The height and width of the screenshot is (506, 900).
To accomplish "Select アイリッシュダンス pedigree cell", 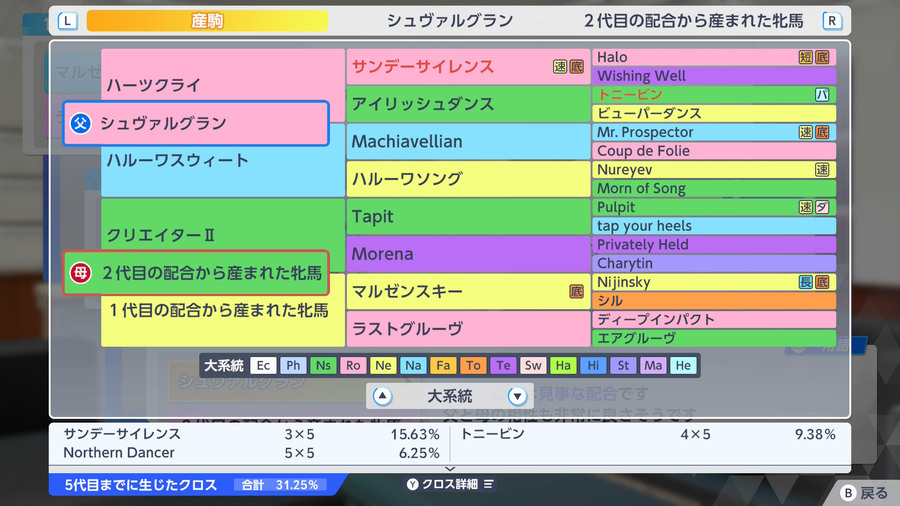I will point(468,104).
